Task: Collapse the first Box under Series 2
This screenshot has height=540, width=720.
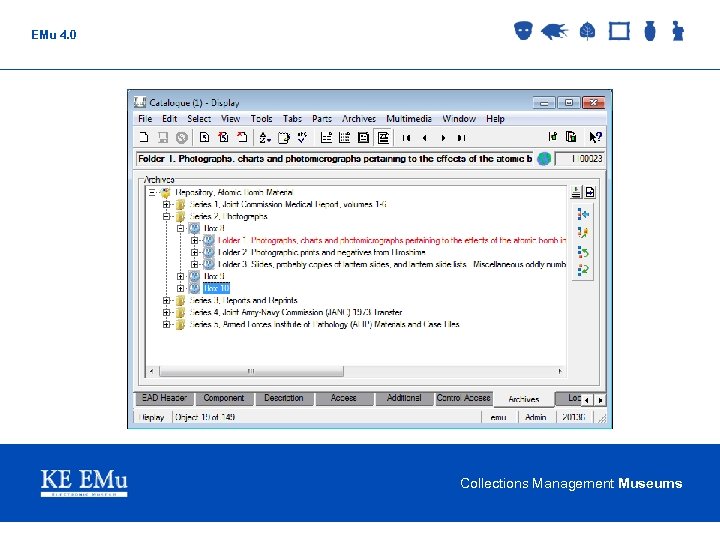Action: 180,229
